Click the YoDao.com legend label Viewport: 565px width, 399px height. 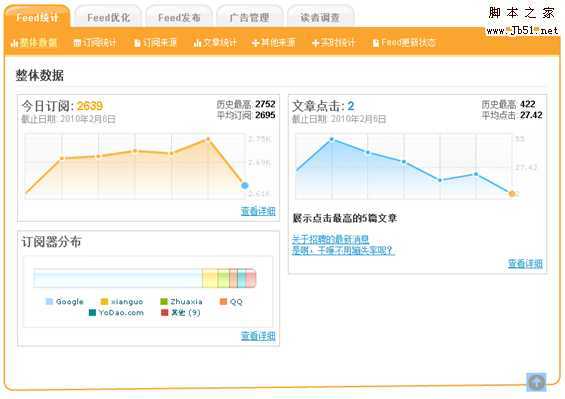tap(121, 312)
